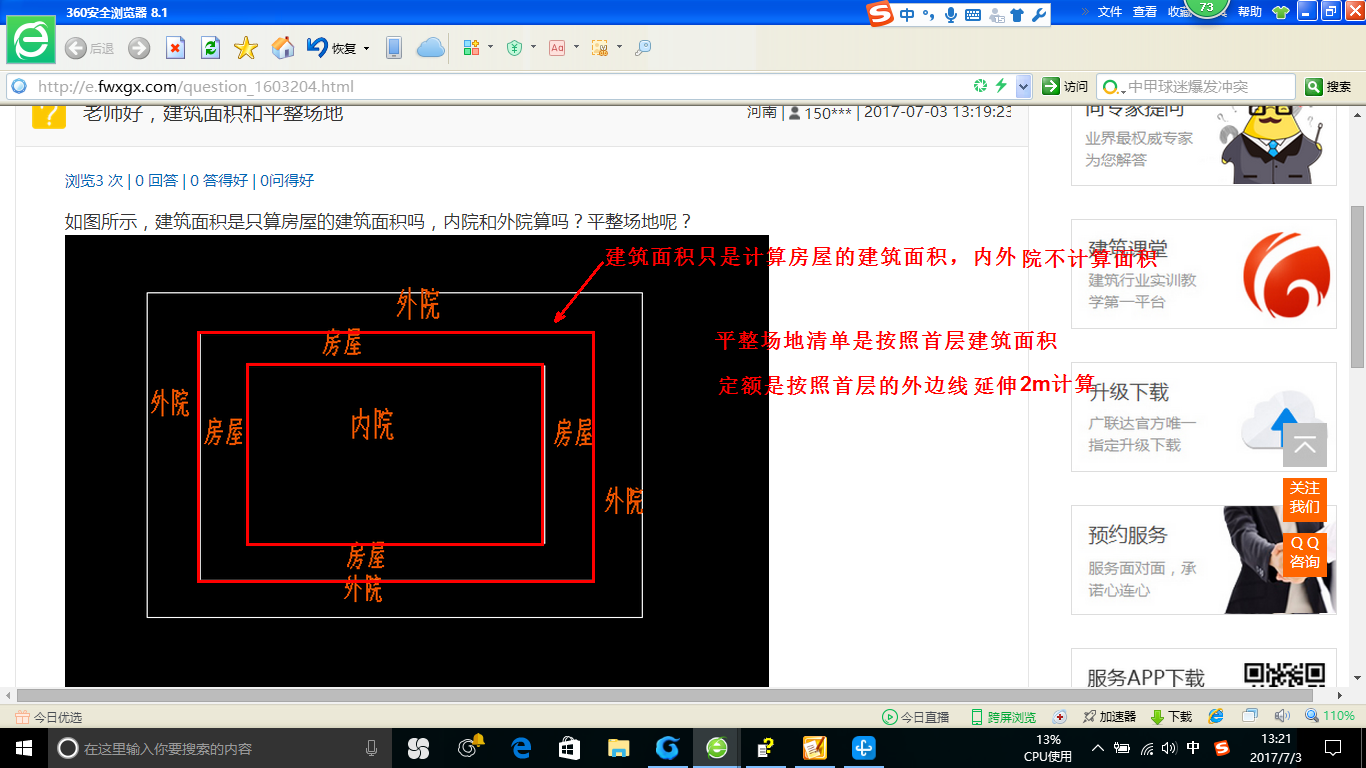The image size is (1366, 768).
Task: Click the 预约服务 sidebar banner
Action: click(x=1204, y=560)
